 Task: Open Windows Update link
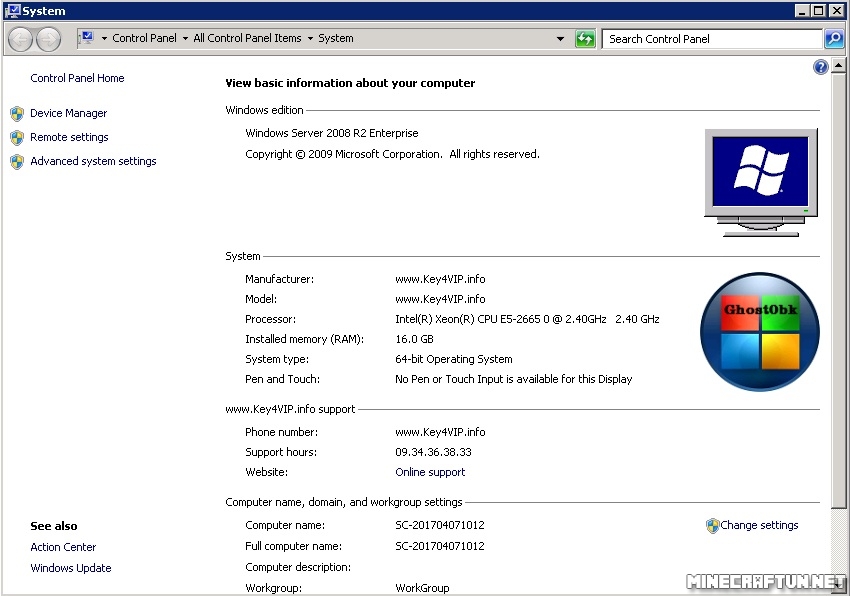pyautogui.click(x=70, y=568)
